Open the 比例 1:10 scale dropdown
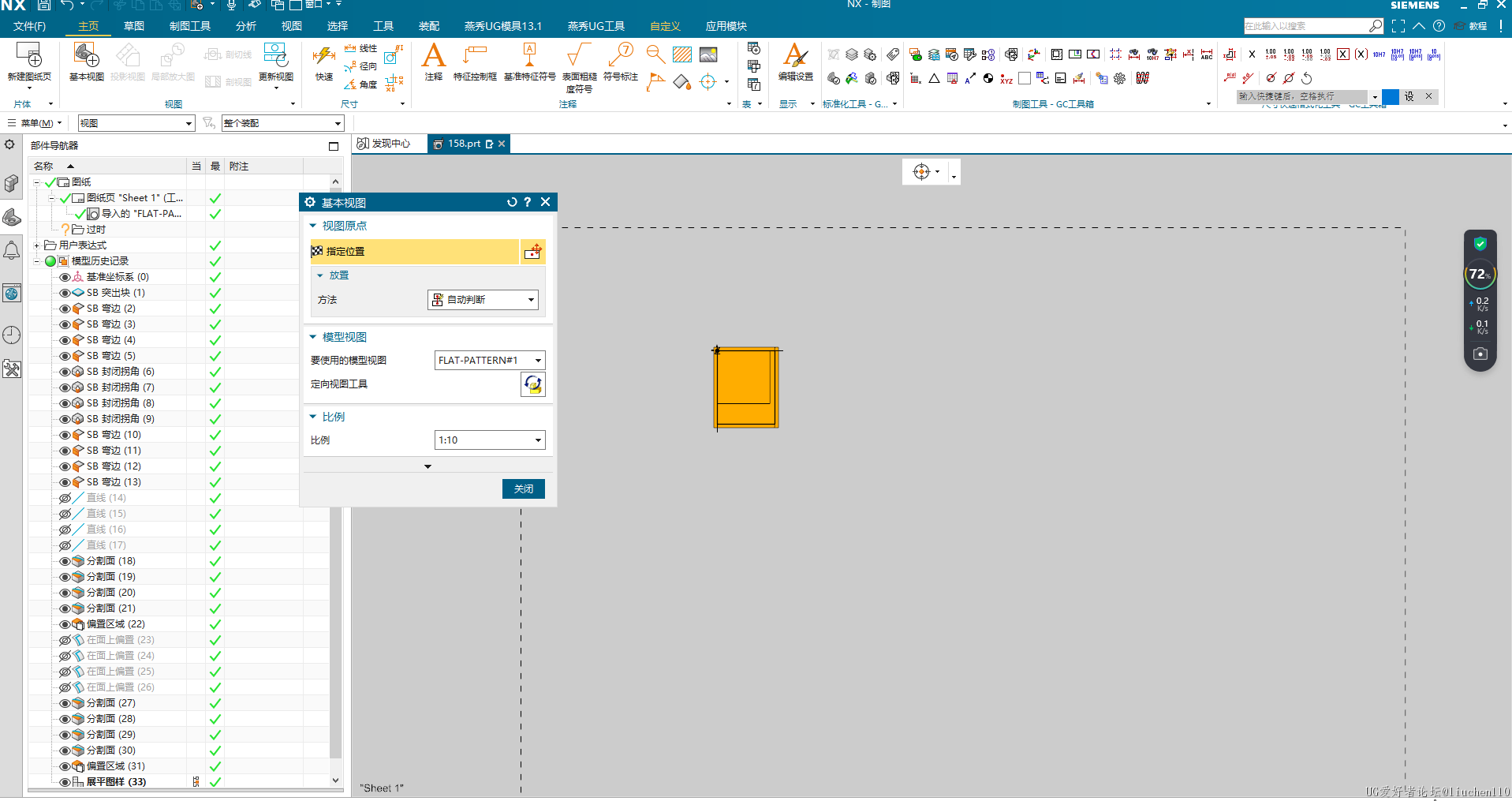Image resolution: width=1512 pixels, height=801 pixels. click(490, 440)
